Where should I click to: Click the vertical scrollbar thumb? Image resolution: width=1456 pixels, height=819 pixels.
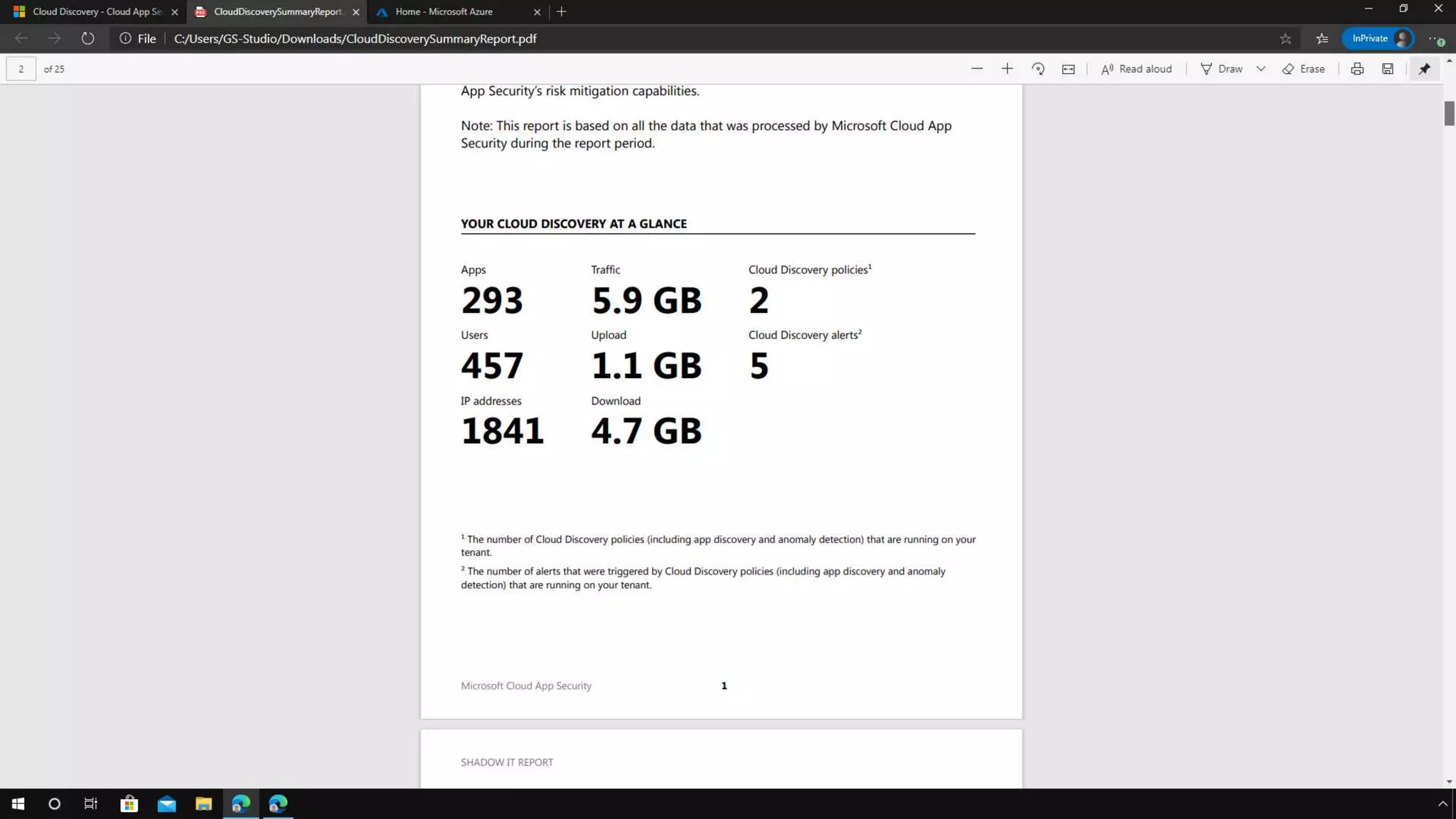[1449, 114]
